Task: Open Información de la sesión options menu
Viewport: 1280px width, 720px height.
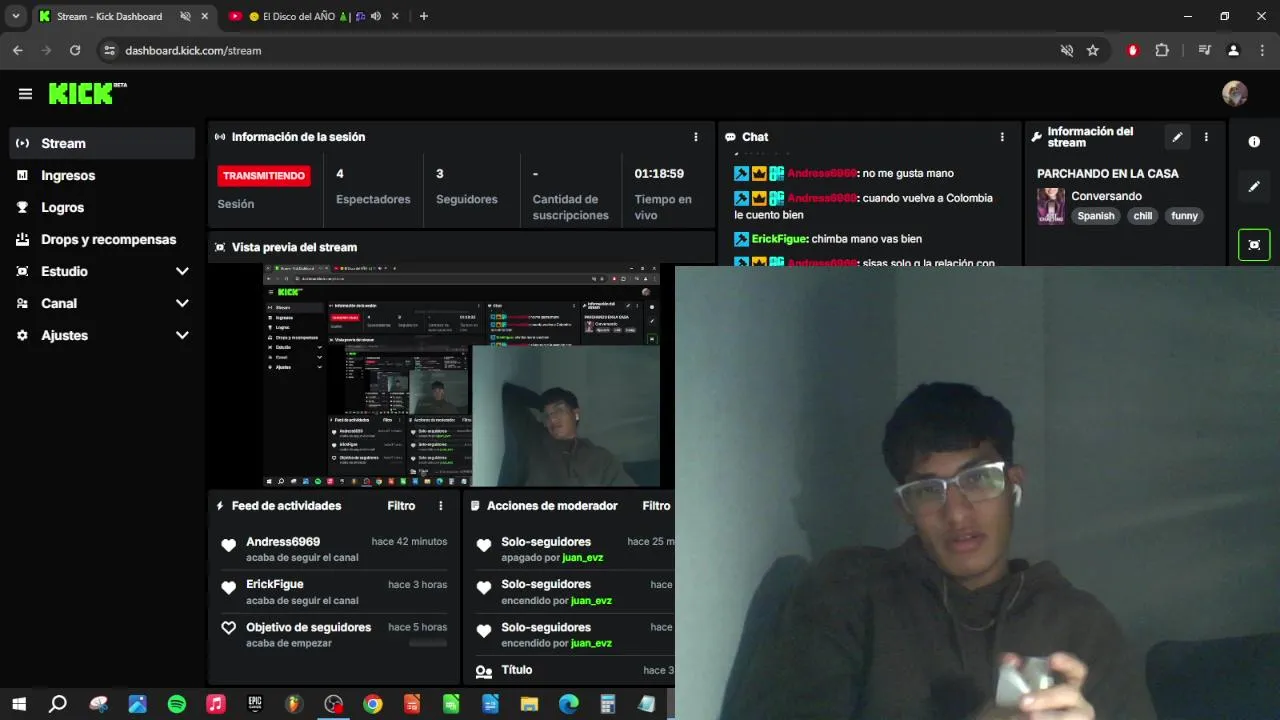Action: [696, 137]
